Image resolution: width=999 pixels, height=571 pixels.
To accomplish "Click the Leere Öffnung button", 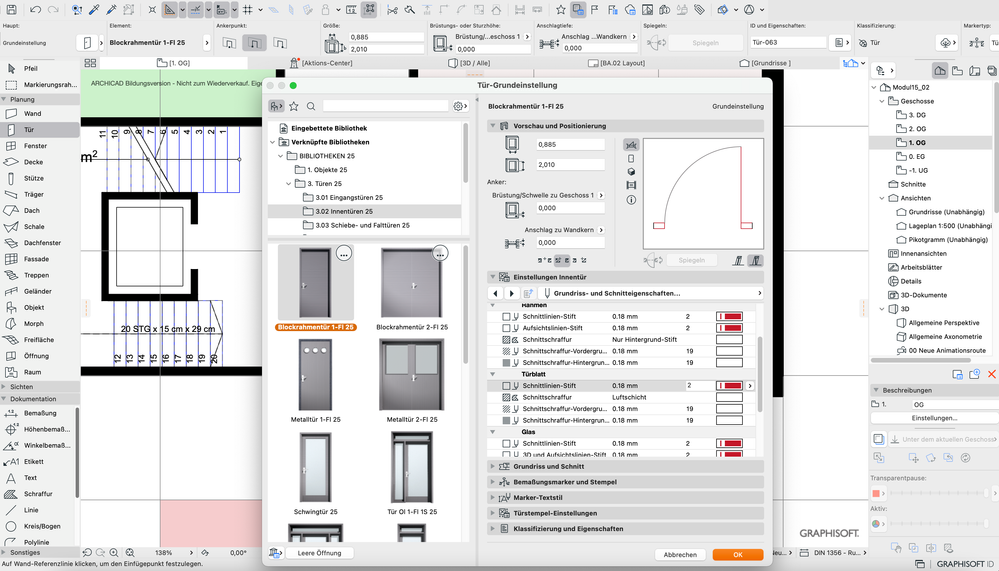I will click(319, 553).
